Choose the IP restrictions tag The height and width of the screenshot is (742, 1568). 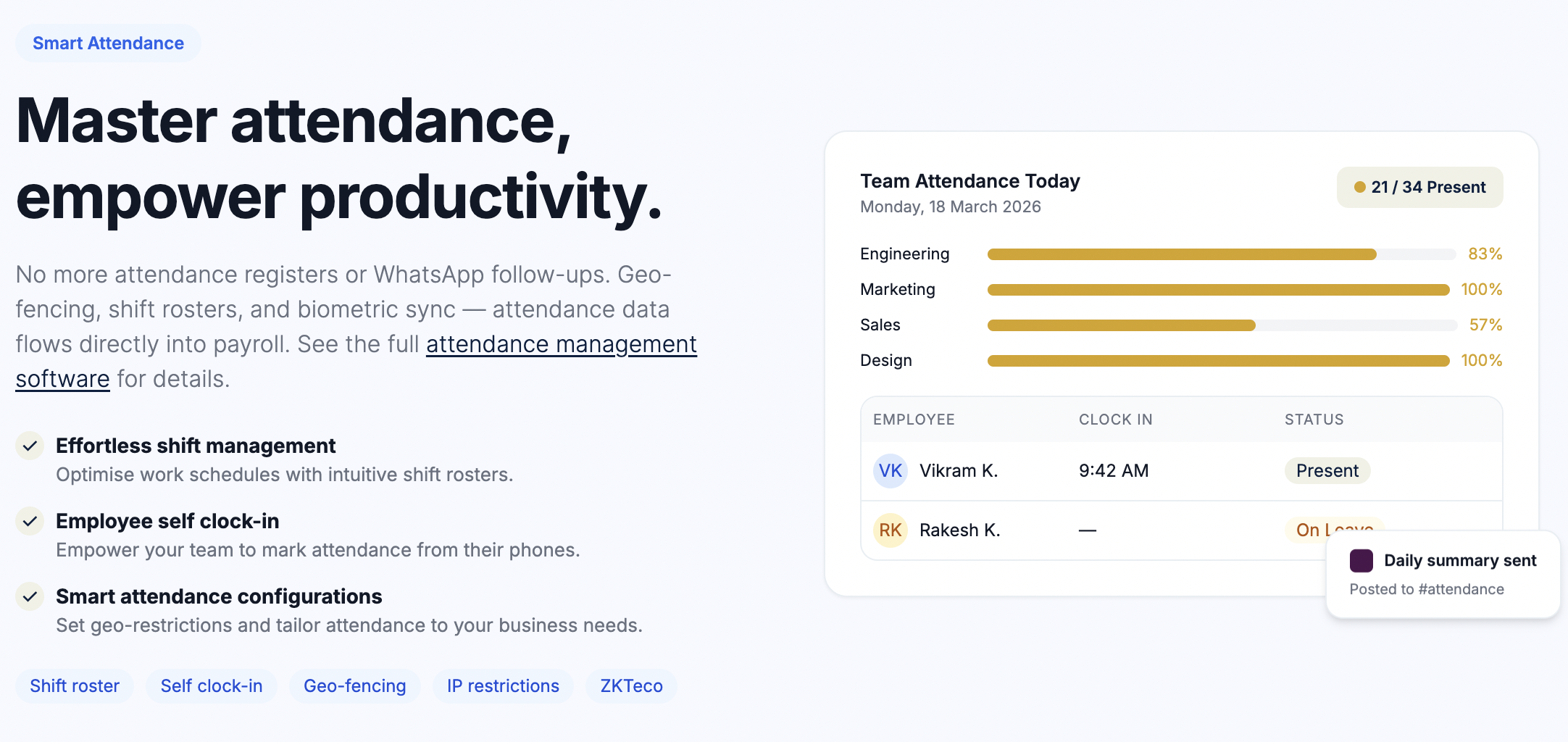pos(503,686)
